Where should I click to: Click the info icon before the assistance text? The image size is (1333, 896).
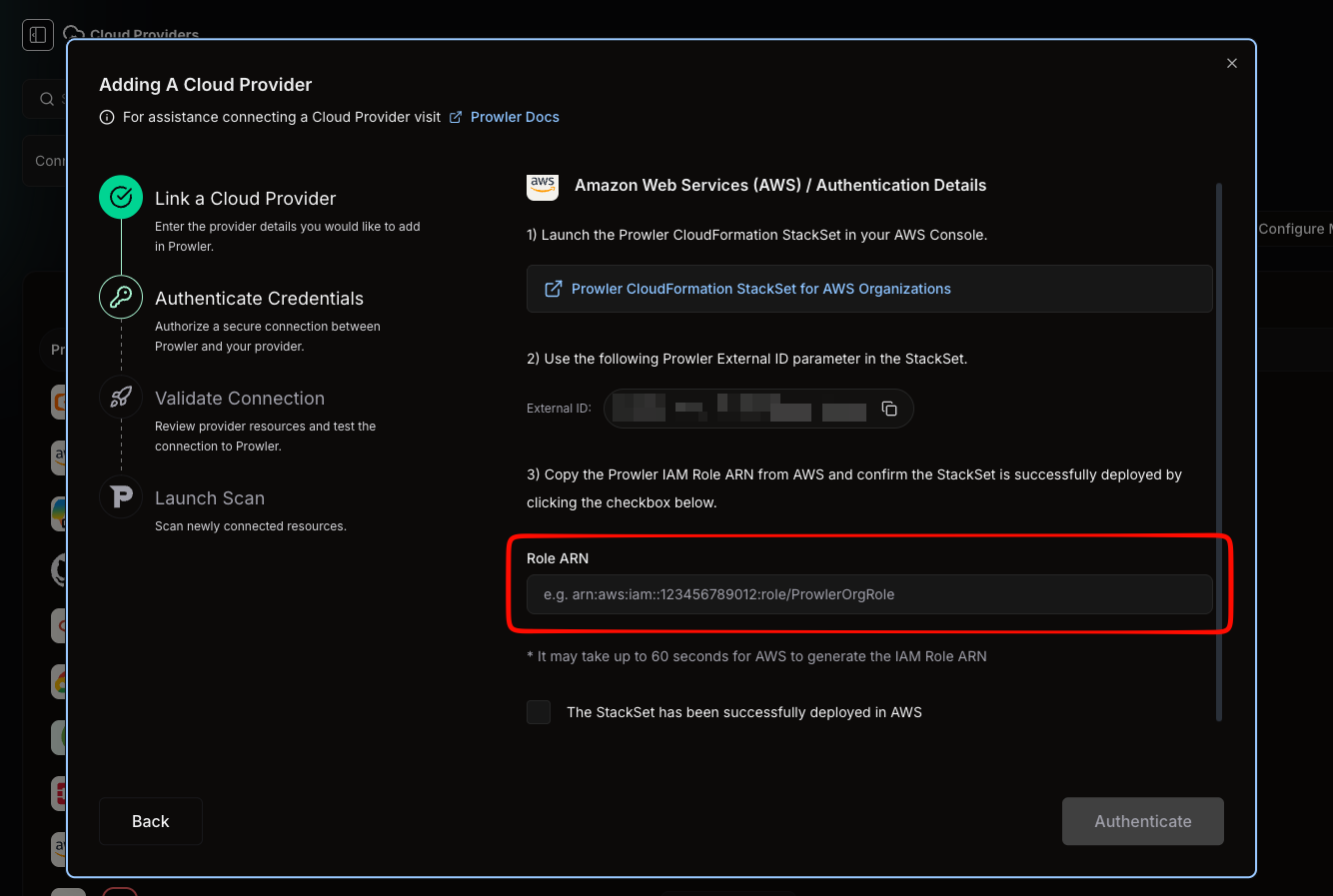pos(106,117)
